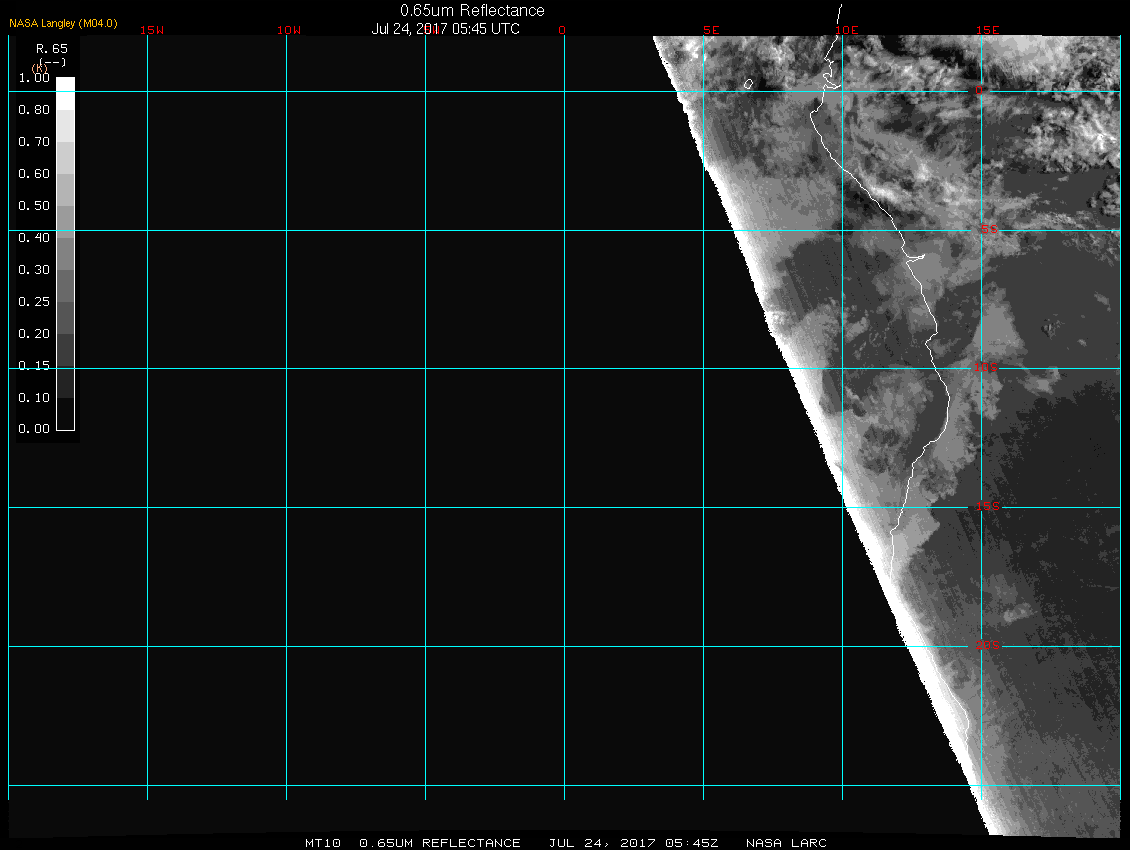The width and height of the screenshot is (1130, 850).
Task: Pick the brightest white swatch at 1.00
Action: coord(65,85)
